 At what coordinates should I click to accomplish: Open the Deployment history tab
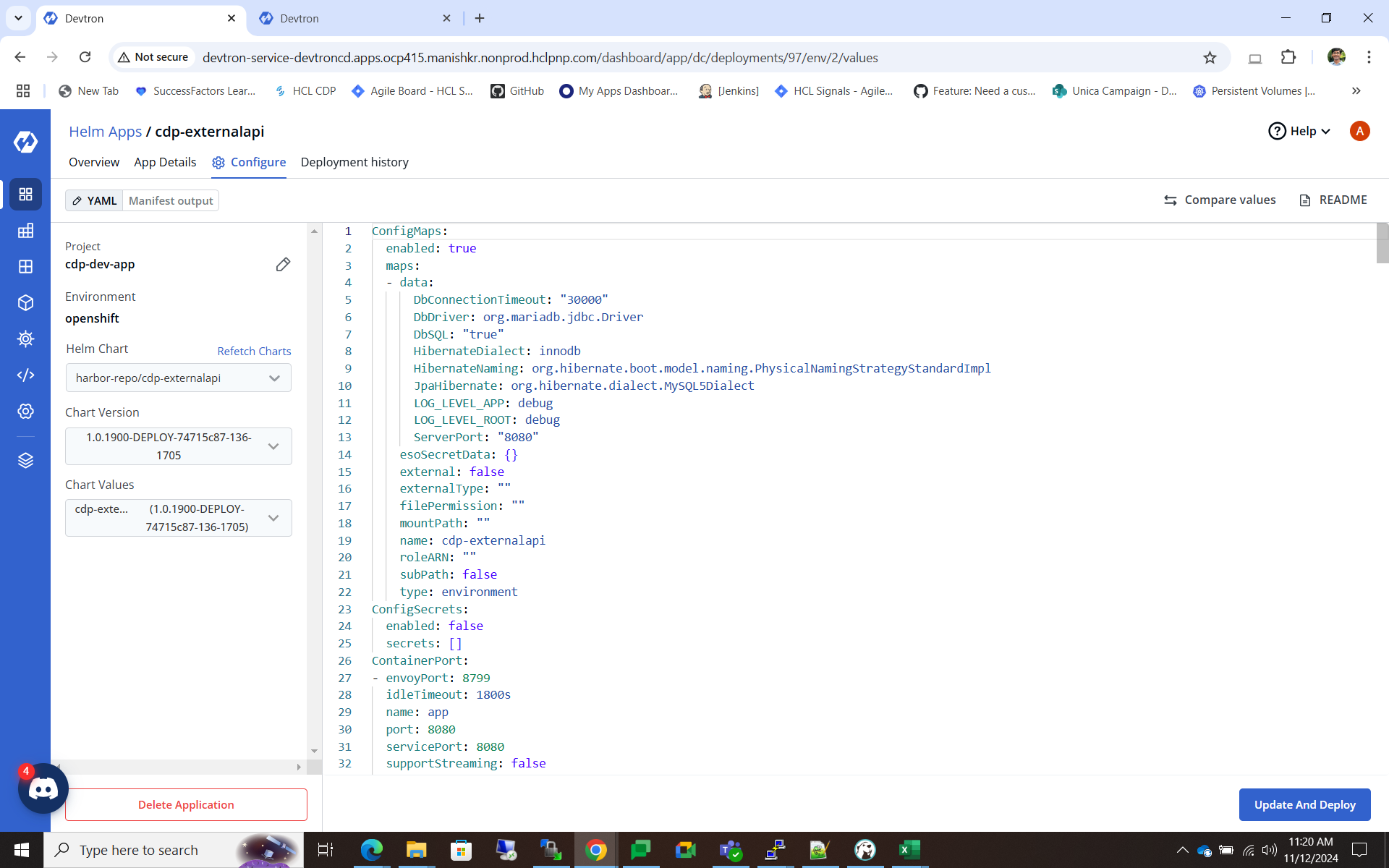point(354,162)
